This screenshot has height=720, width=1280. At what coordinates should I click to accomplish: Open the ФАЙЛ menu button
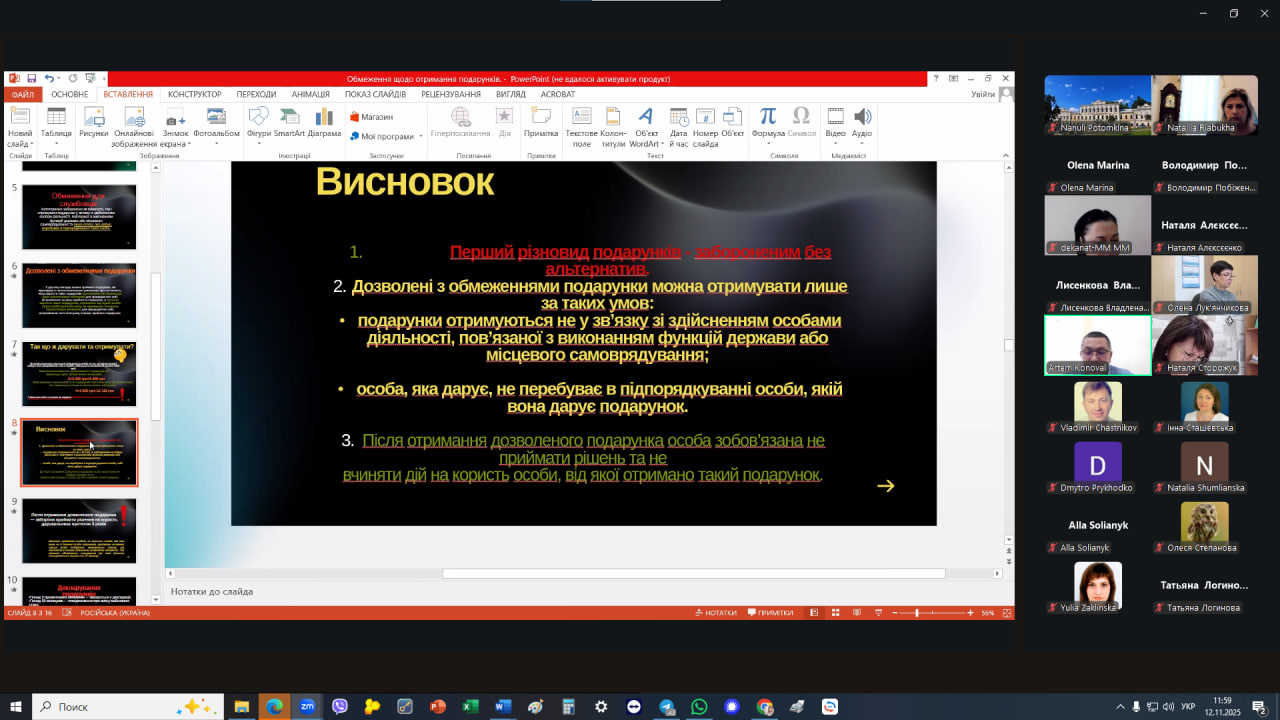(23, 94)
